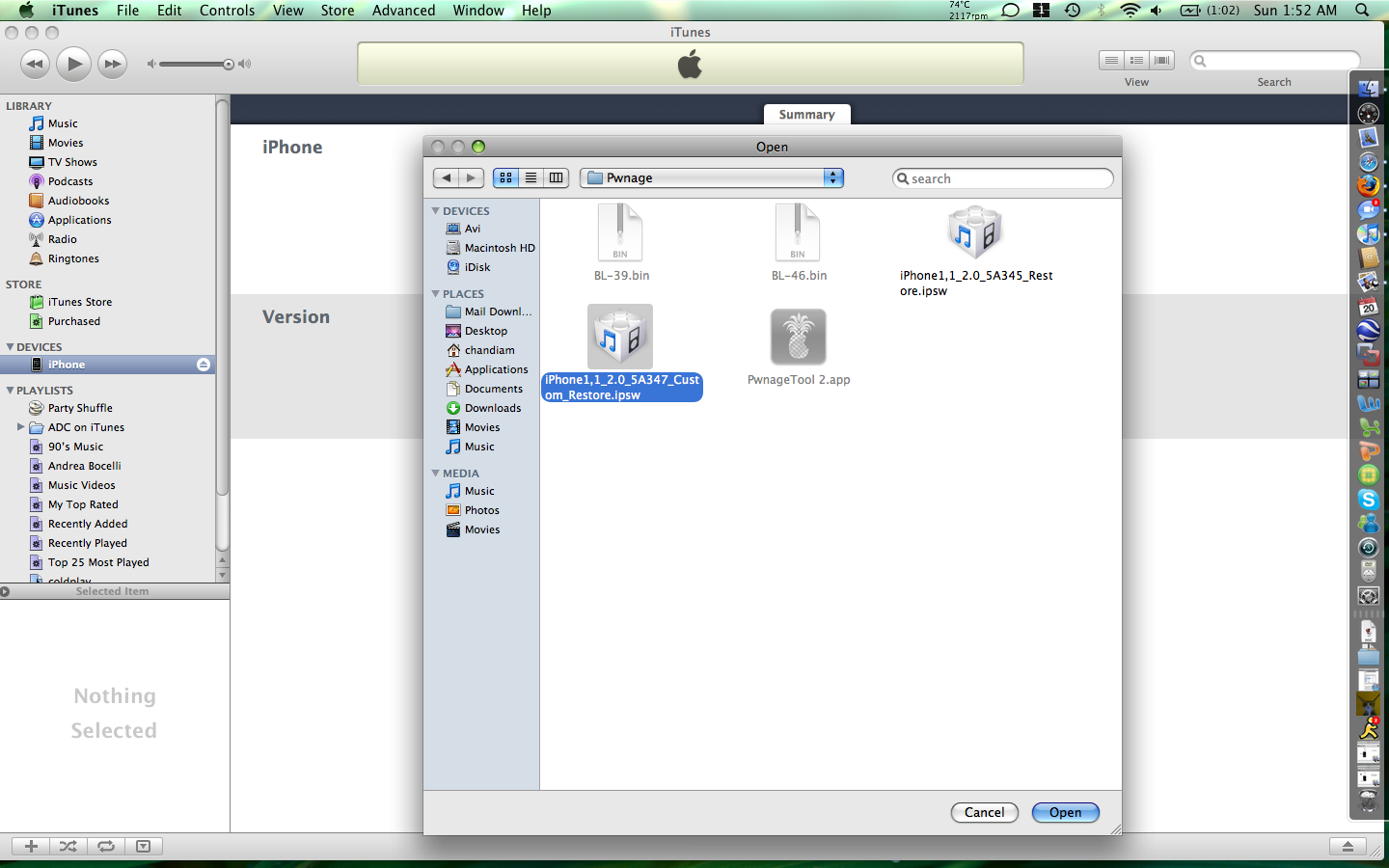Viewport: 1389px width, 868px height.
Task: Switch dialog to column view
Action: [x=556, y=177]
